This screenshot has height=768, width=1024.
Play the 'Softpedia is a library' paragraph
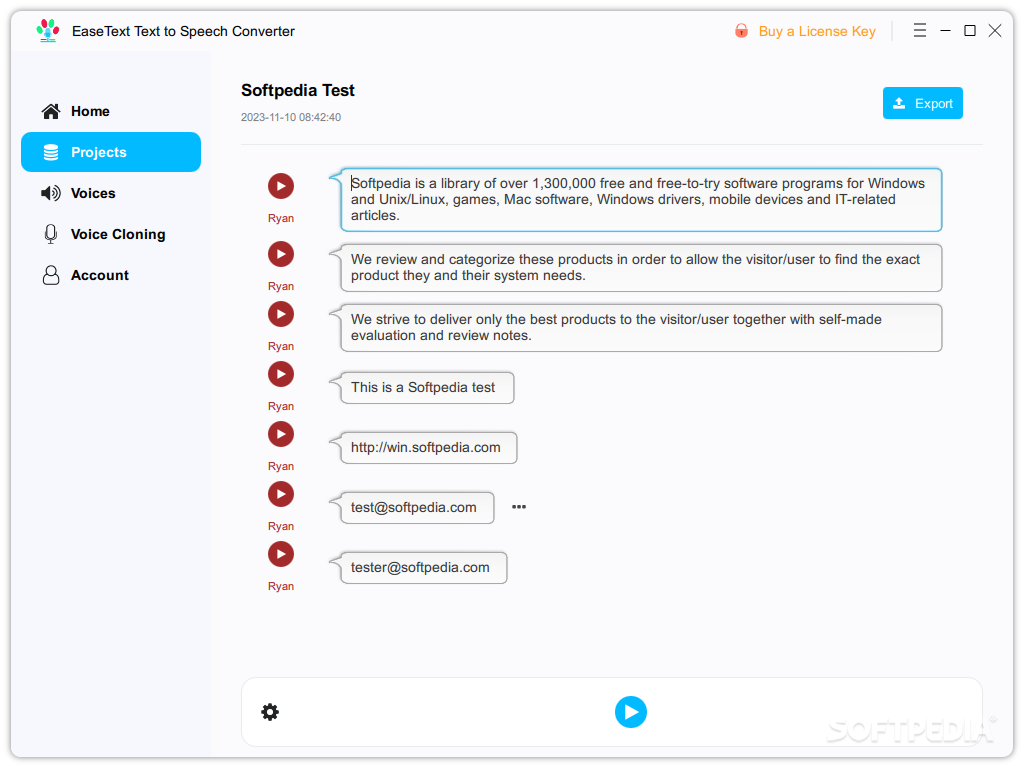point(281,186)
